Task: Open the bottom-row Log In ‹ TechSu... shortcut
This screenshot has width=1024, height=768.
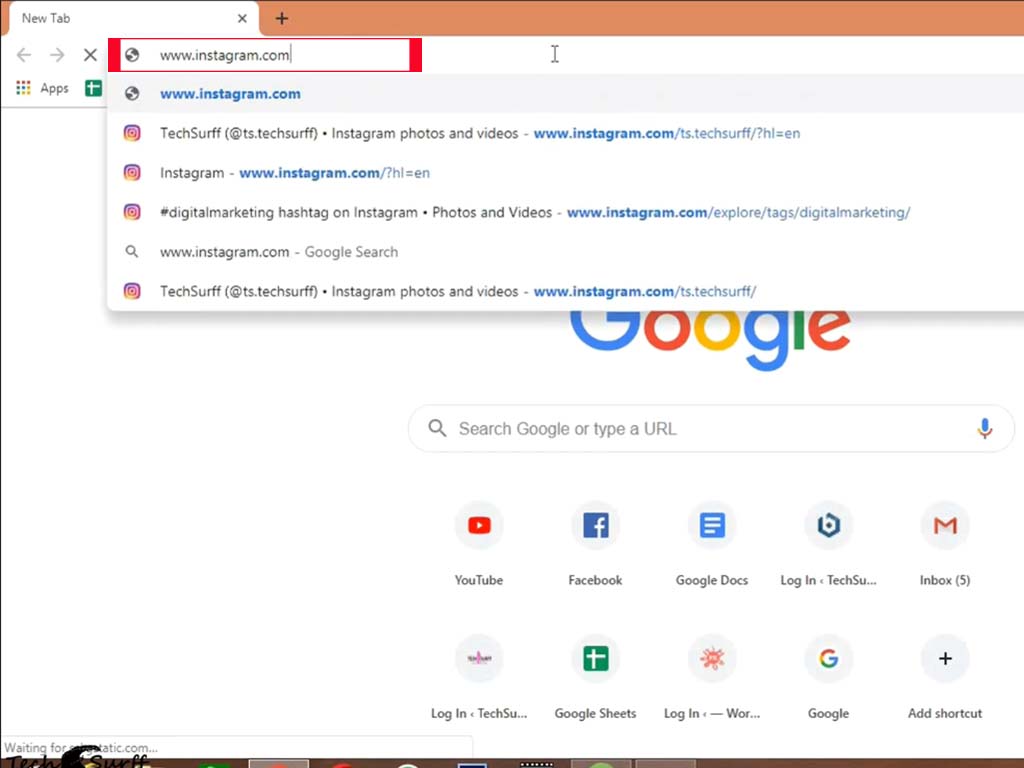Action: point(479,677)
